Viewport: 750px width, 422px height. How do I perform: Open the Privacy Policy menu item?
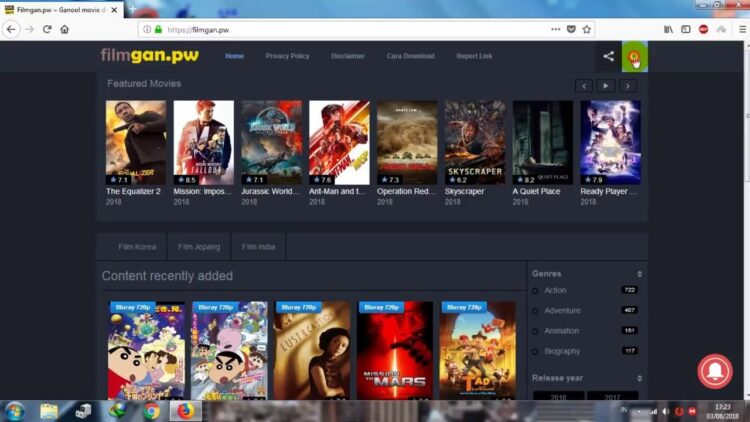point(287,56)
